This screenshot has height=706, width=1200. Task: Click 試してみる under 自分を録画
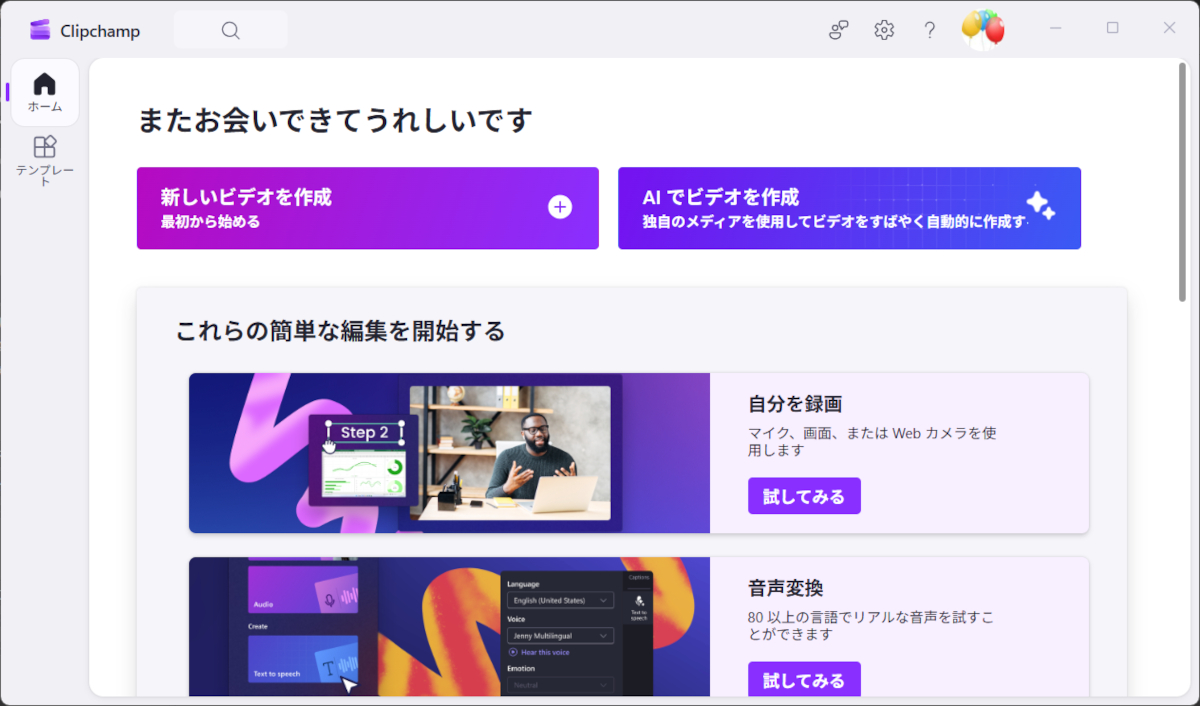pyautogui.click(x=804, y=496)
